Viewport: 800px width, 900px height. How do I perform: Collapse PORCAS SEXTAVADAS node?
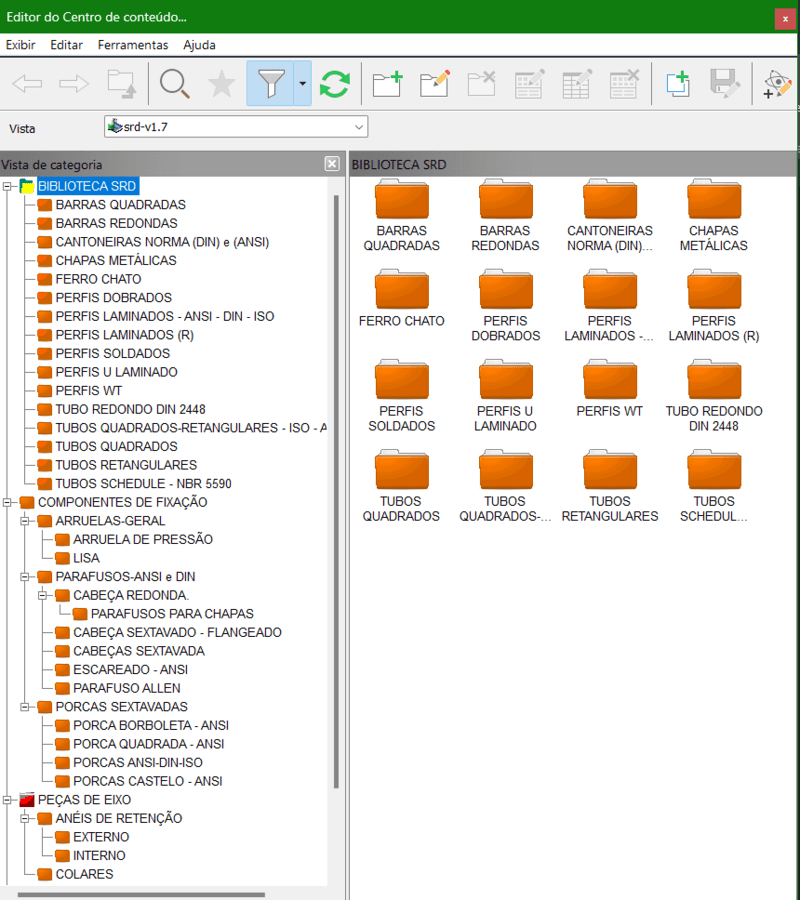tap(25, 707)
